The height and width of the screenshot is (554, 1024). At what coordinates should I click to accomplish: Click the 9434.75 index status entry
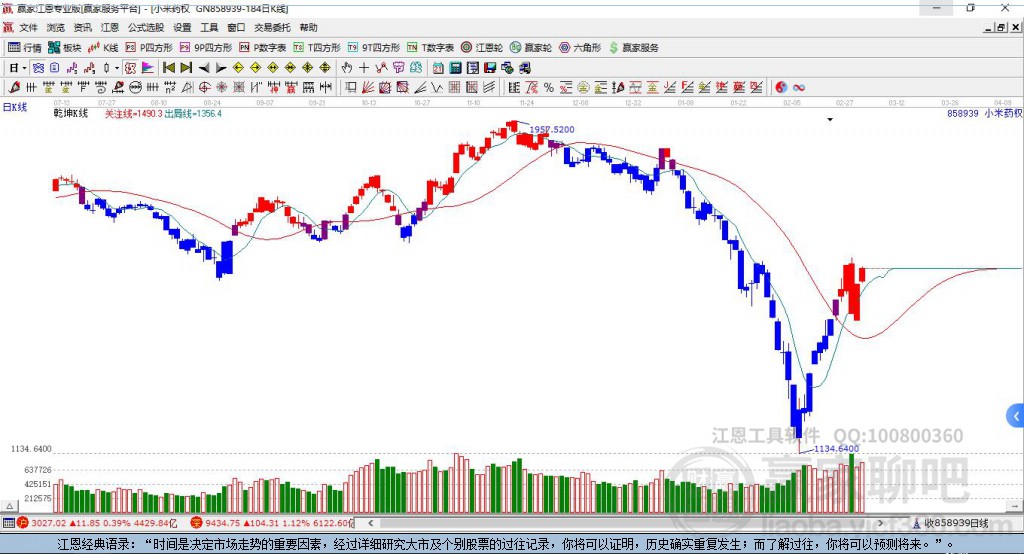pyautogui.click(x=272, y=523)
